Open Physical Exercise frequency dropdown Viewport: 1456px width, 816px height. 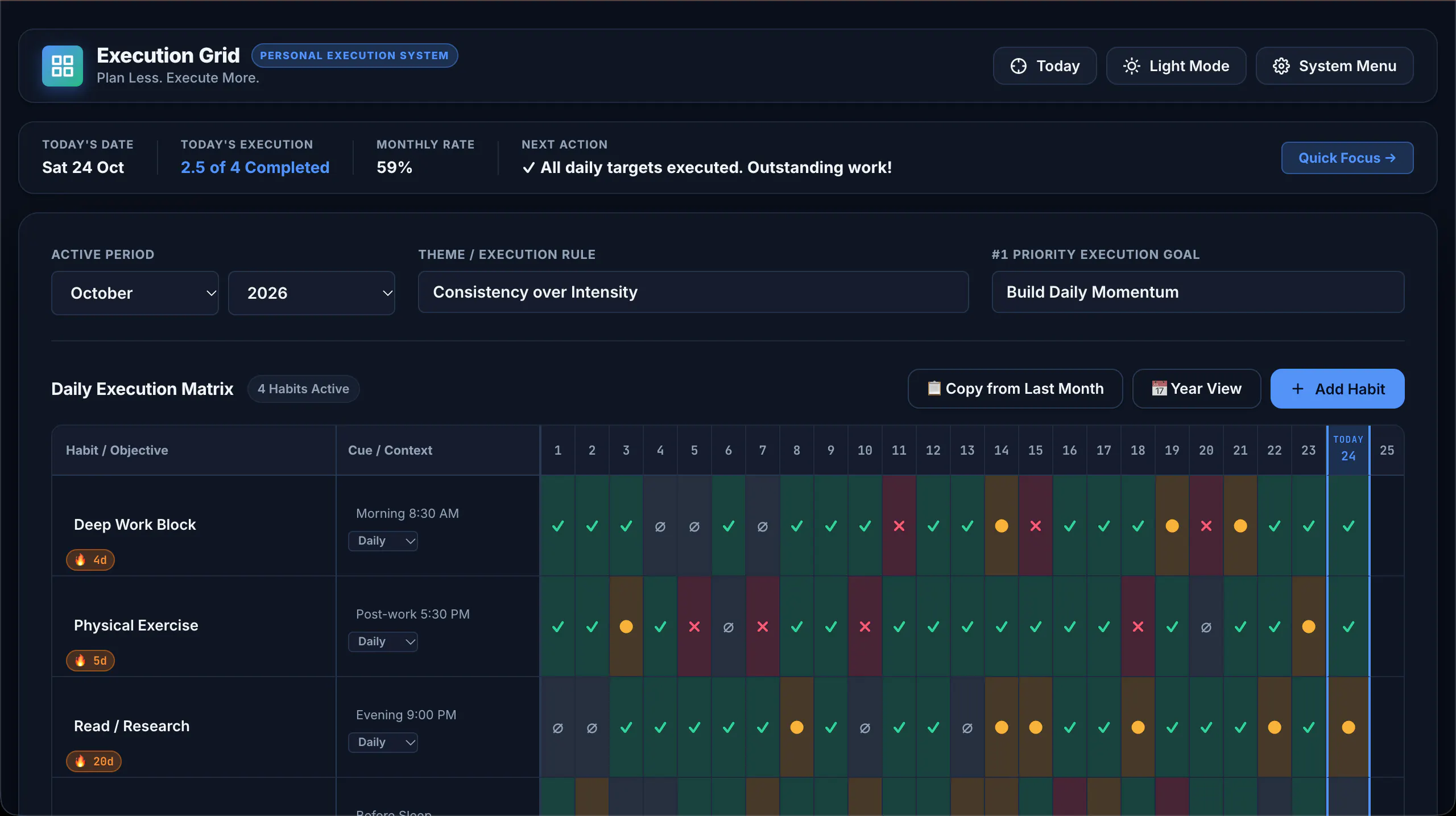pyautogui.click(x=383, y=642)
